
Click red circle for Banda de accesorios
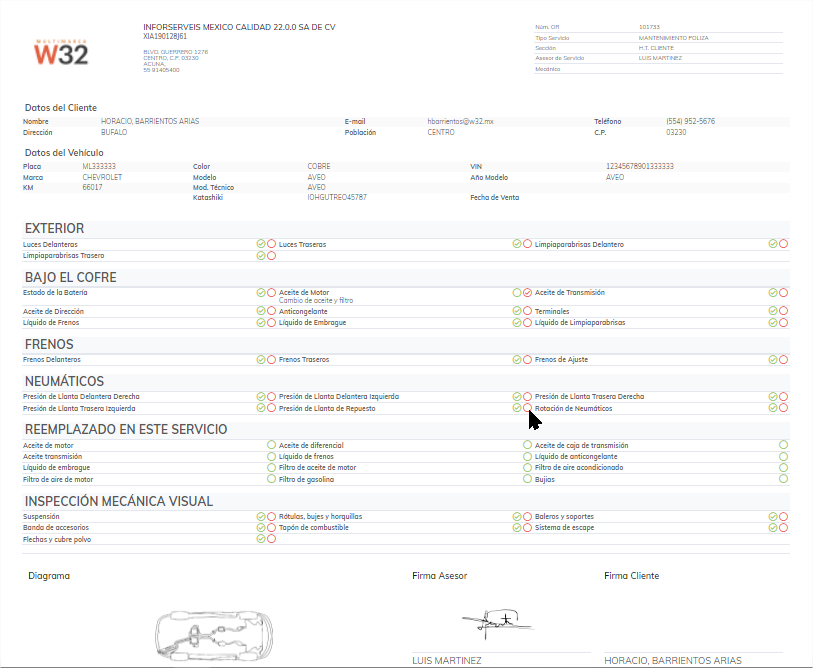pyautogui.click(x=271, y=527)
